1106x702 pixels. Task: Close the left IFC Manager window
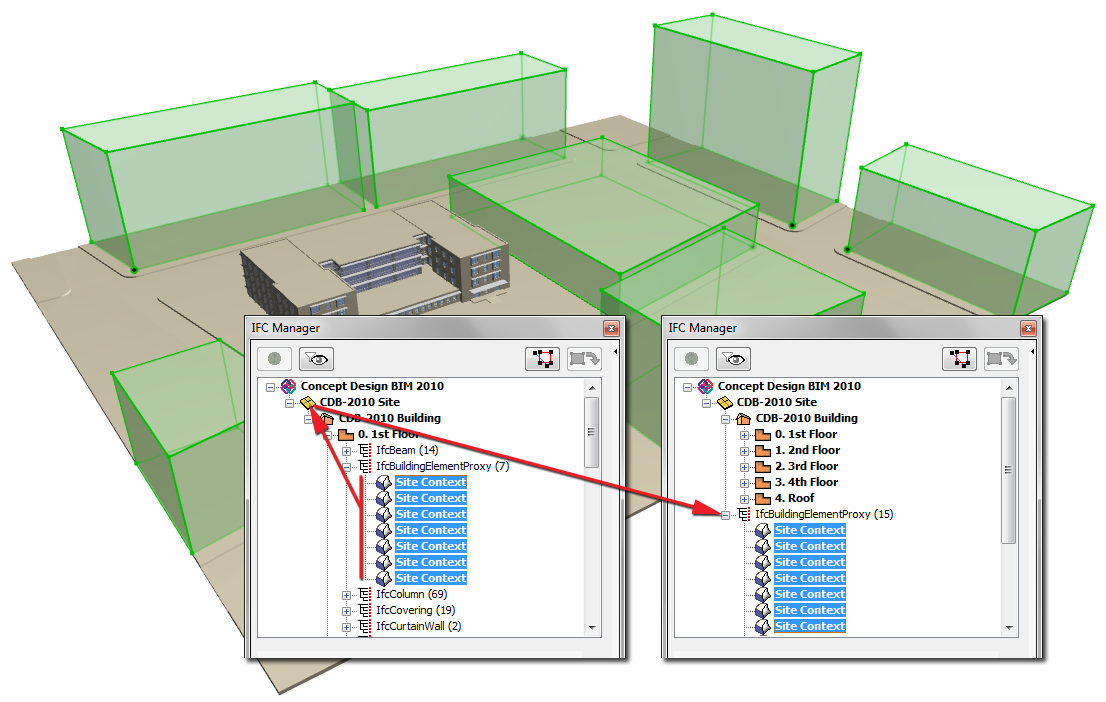tap(612, 329)
